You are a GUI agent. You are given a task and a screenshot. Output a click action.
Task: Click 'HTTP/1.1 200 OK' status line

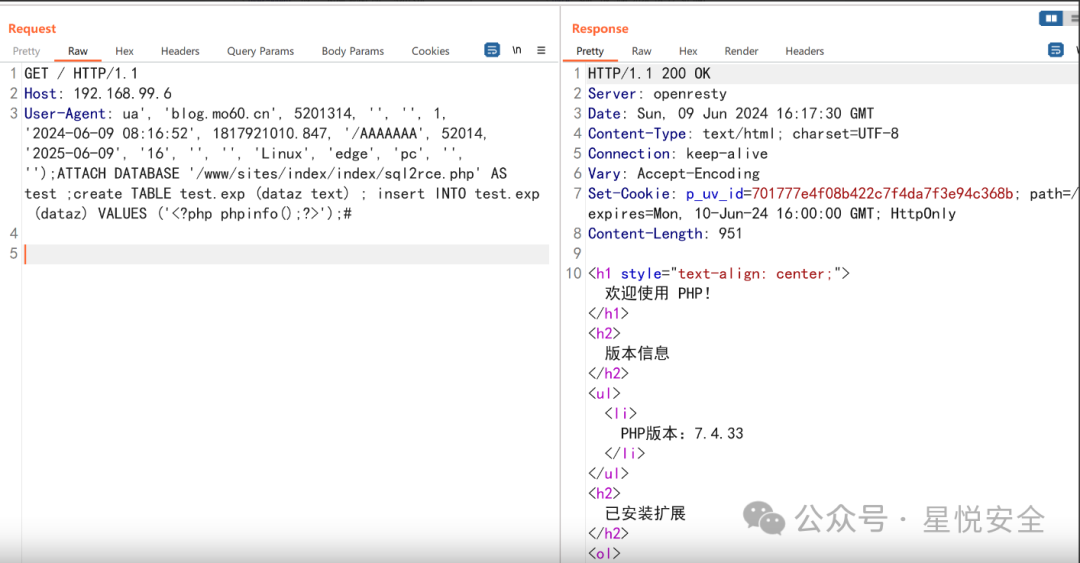point(649,73)
